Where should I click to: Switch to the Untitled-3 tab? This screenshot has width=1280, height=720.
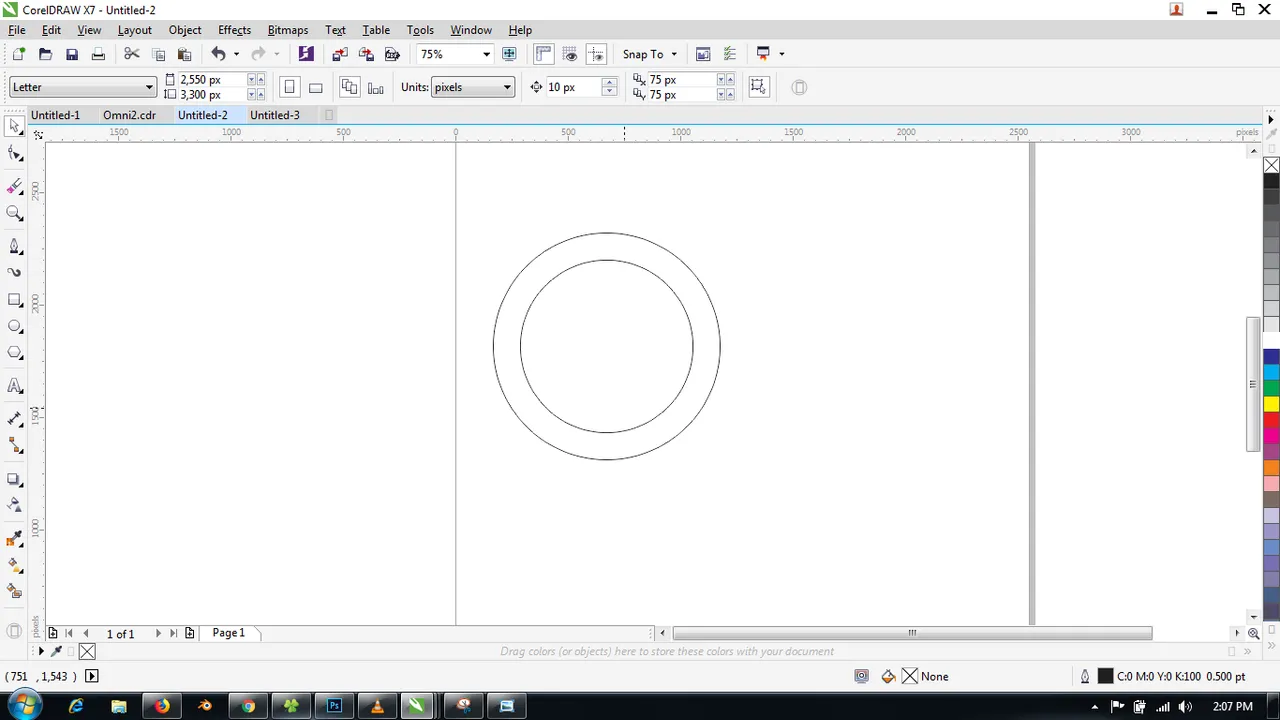click(x=275, y=115)
